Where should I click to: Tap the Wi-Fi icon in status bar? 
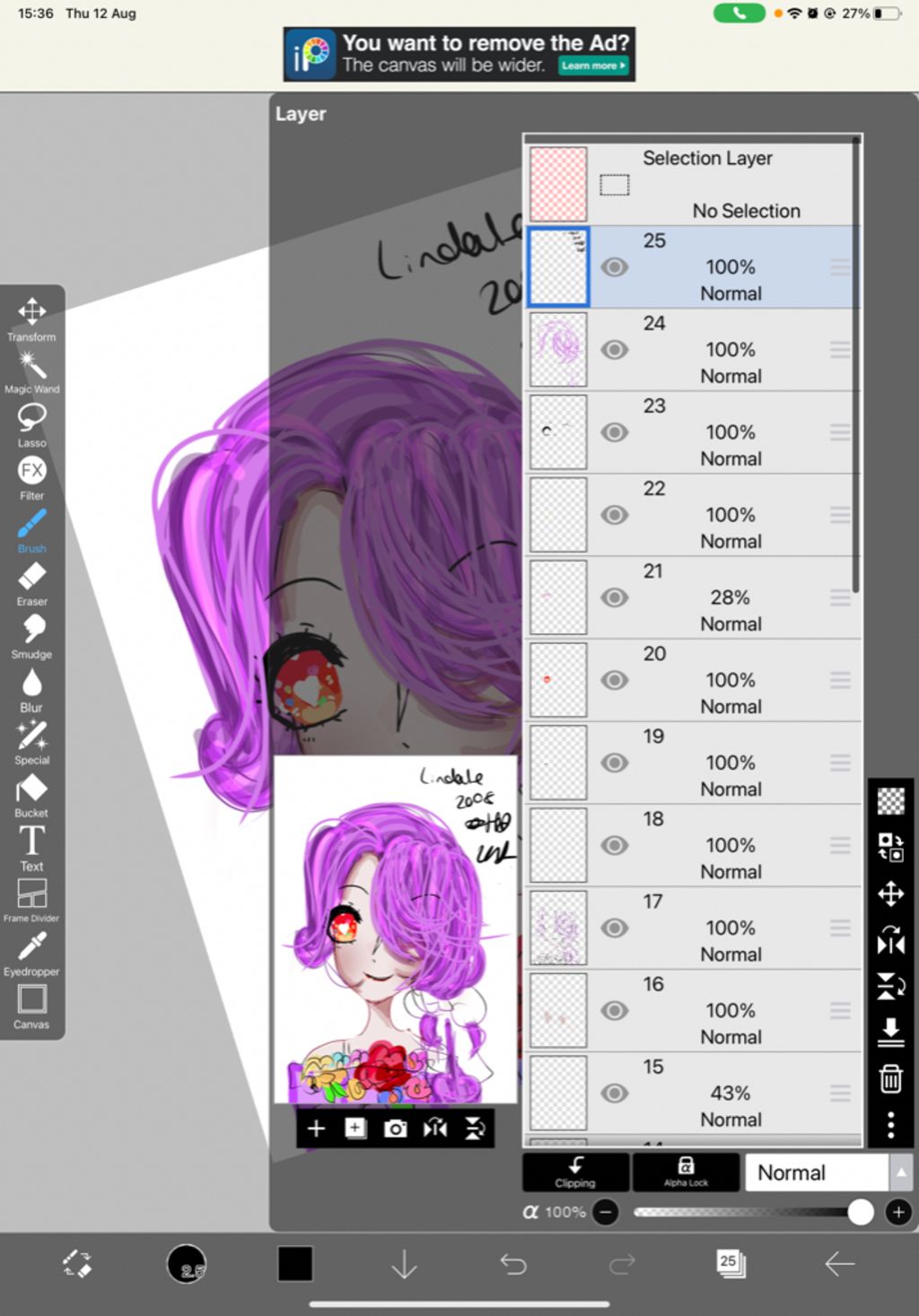click(794, 13)
